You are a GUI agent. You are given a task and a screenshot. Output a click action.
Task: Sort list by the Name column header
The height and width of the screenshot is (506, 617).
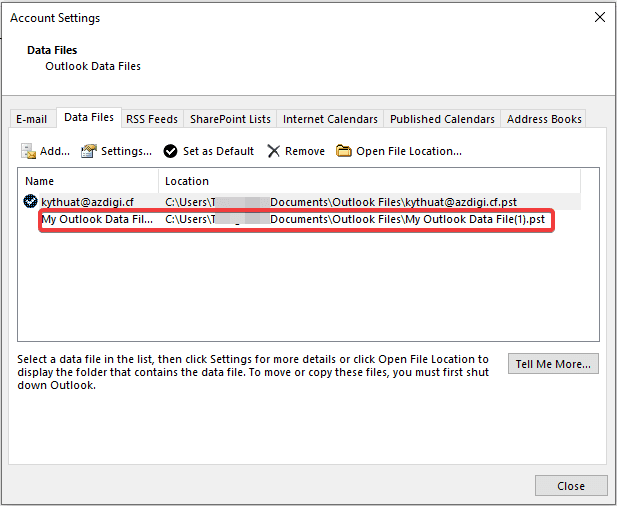[90, 181]
